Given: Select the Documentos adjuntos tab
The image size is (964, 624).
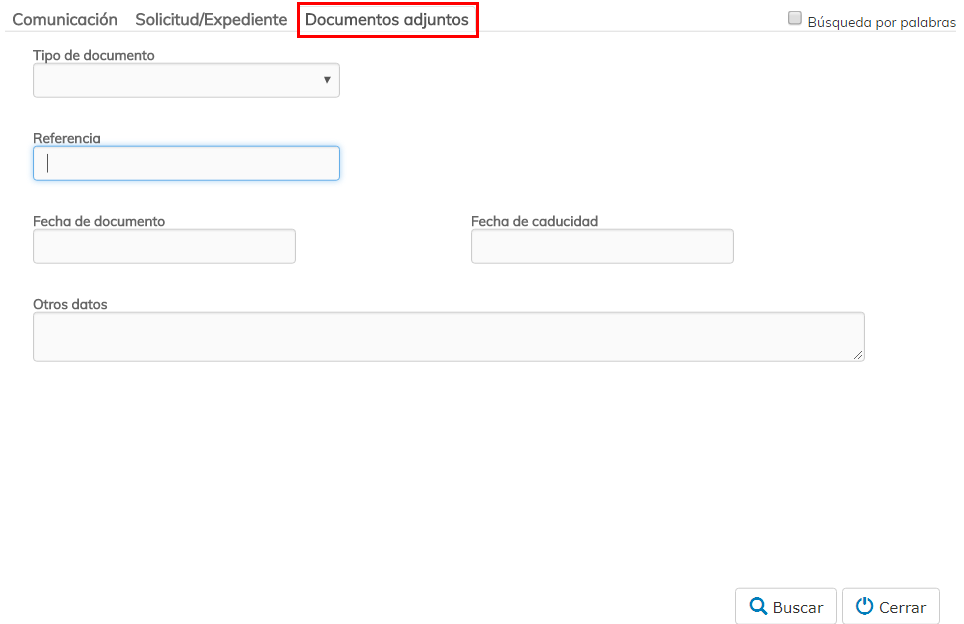Looking at the screenshot, I should 387,20.
